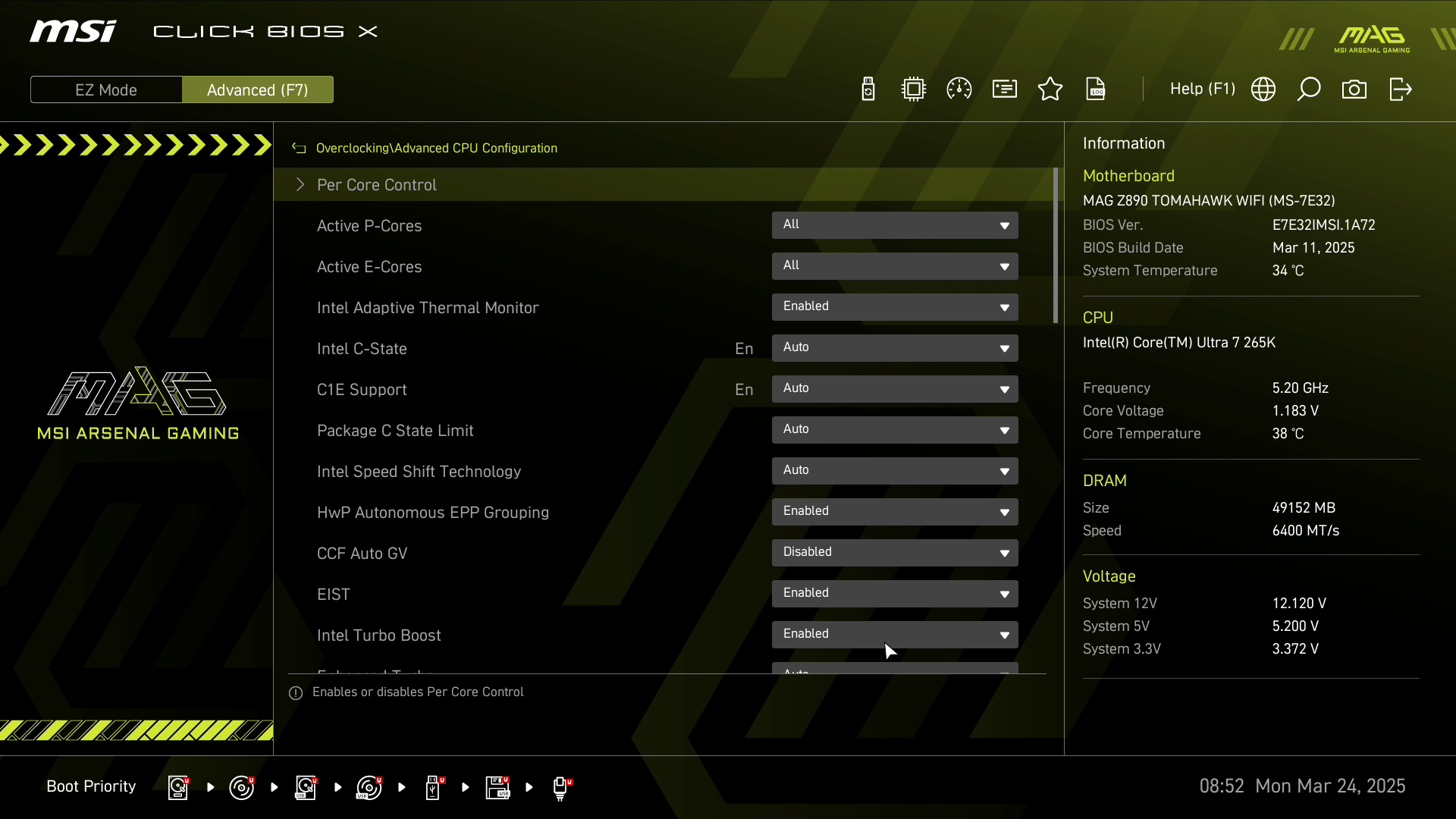Open the language globe icon
The width and height of the screenshot is (1456, 819).
point(1263,89)
